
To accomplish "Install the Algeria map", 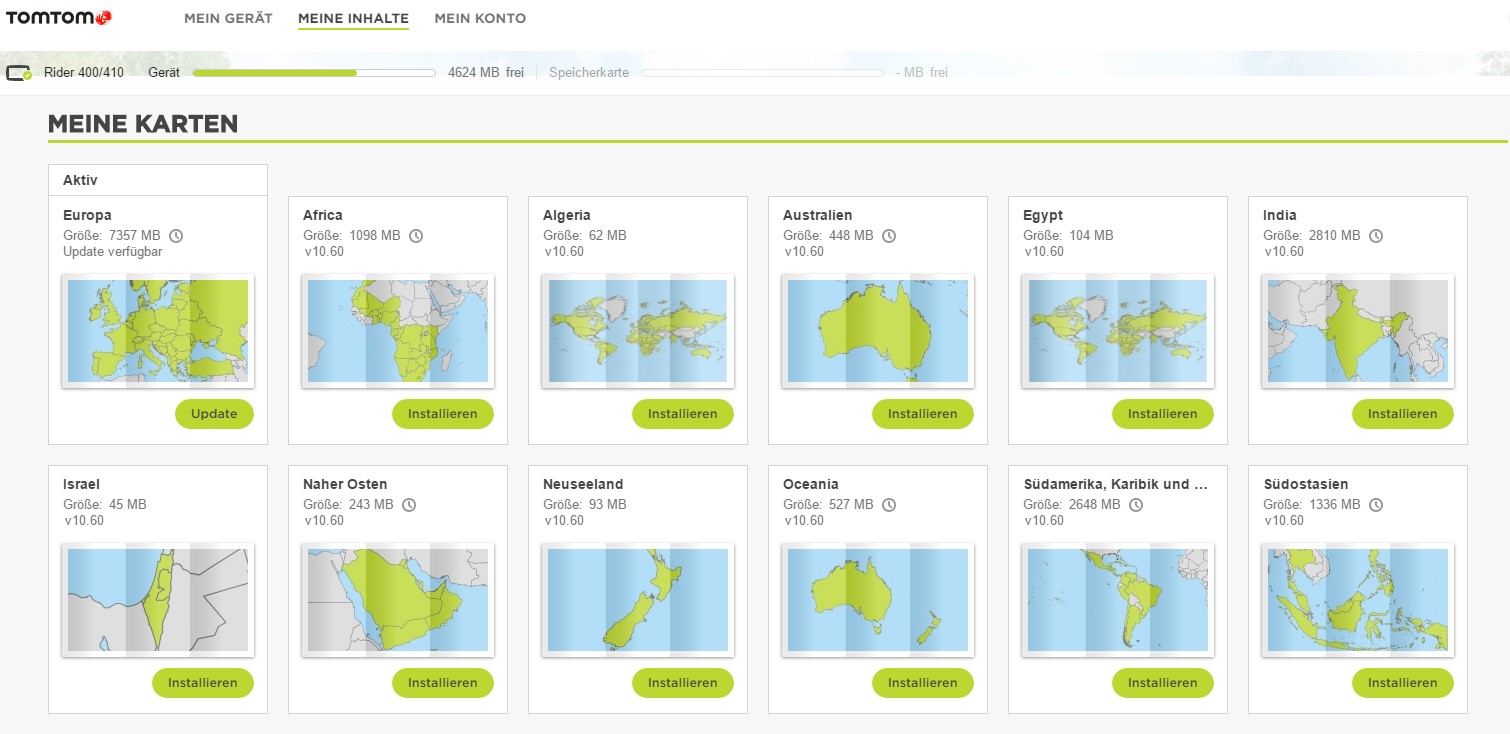I will [682, 414].
